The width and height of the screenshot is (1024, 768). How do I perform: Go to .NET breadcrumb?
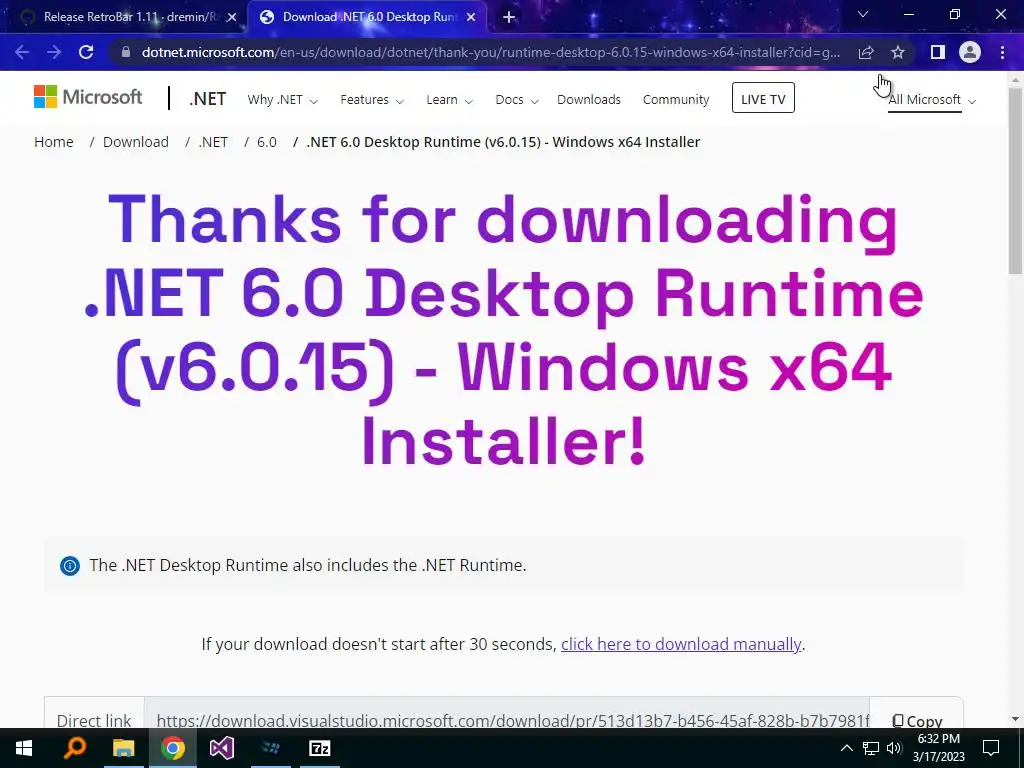point(213,142)
